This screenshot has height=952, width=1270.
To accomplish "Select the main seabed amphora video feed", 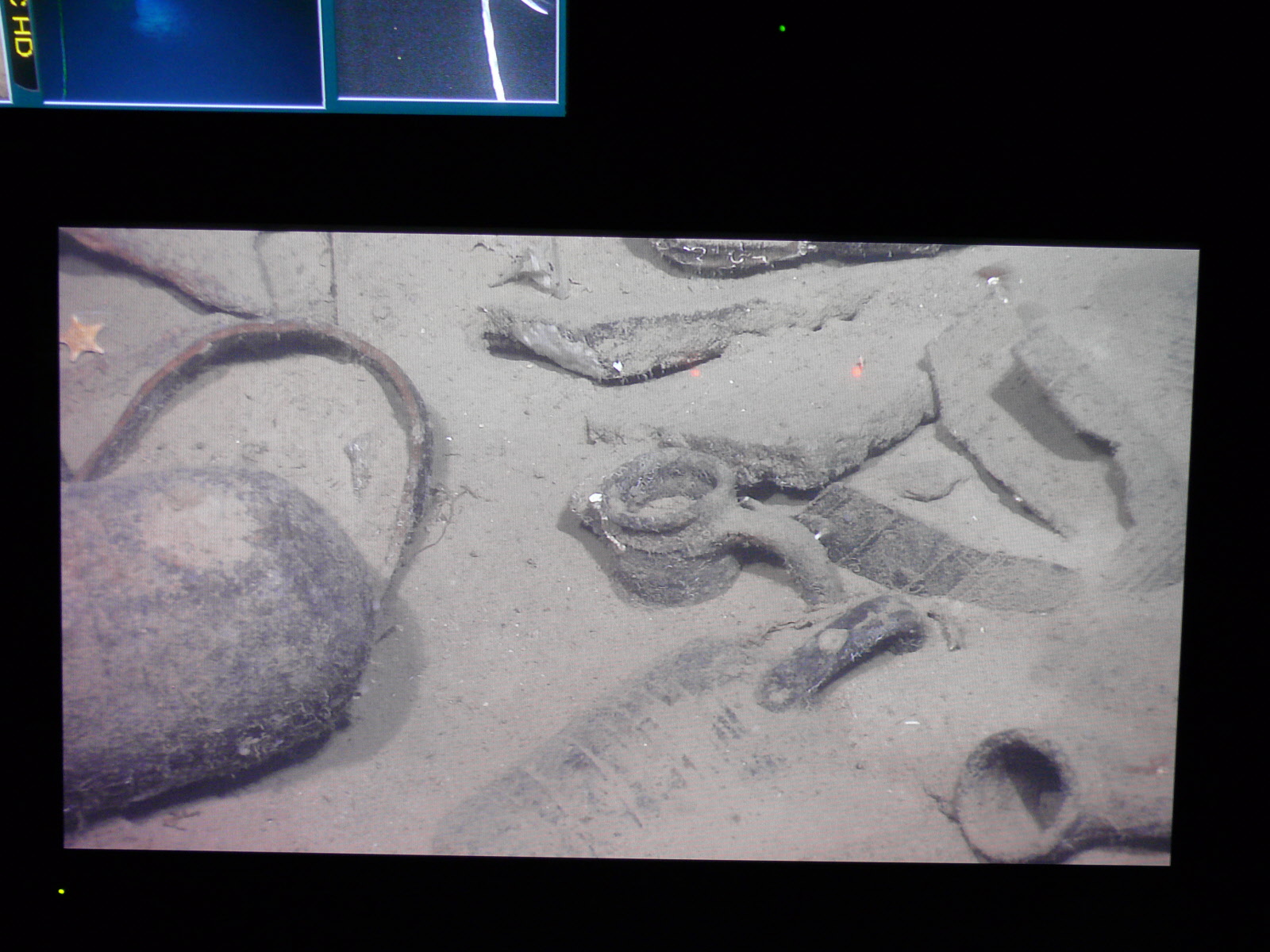I will pyautogui.click(x=629, y=546).
